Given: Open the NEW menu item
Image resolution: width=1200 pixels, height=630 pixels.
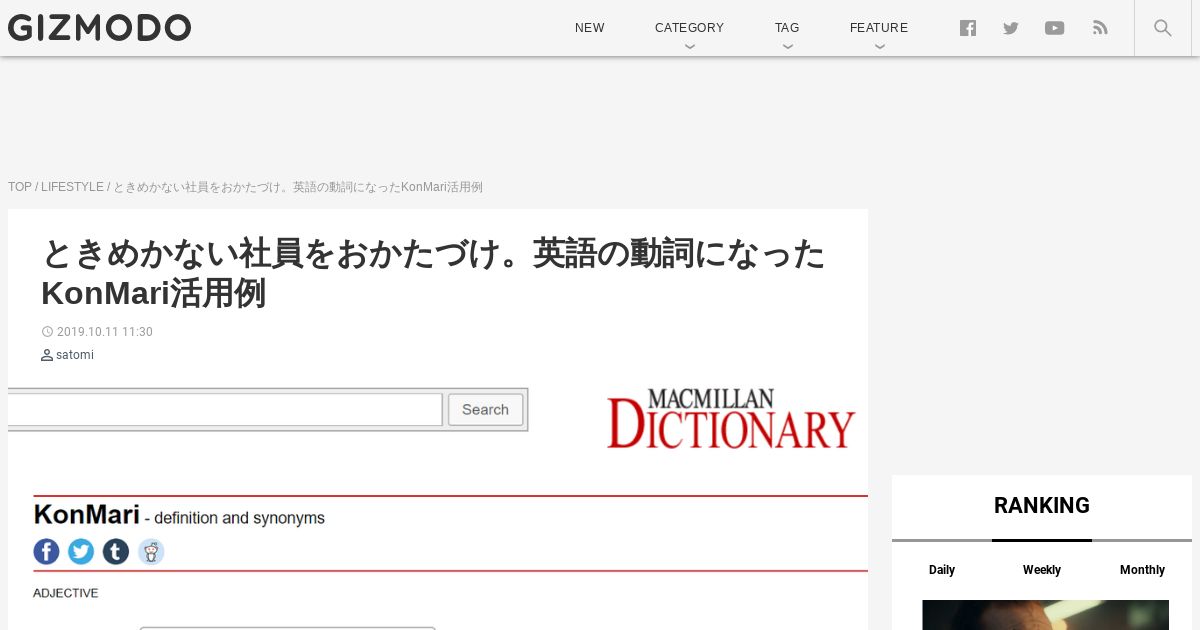Looking at the screenshot, I should 590,28.
